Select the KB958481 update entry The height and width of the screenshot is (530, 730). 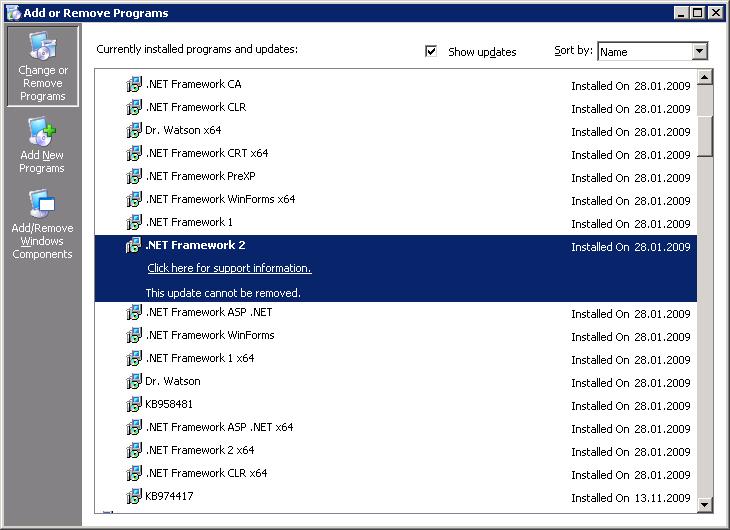click(396, 404)
